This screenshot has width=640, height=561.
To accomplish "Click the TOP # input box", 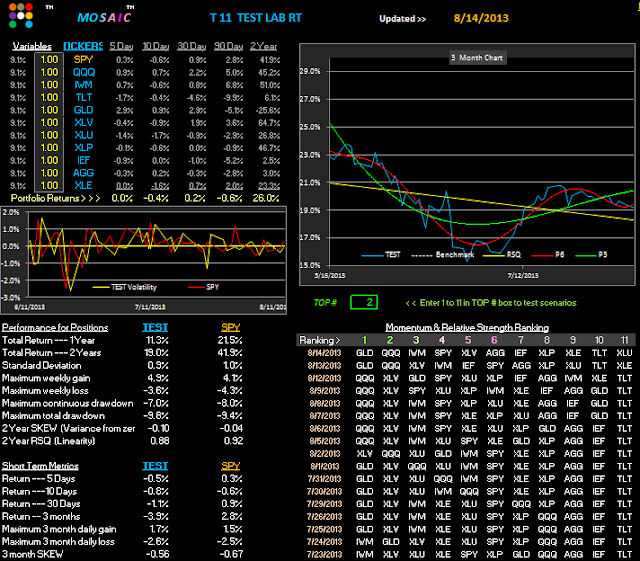I will click(x=364, y=302).
